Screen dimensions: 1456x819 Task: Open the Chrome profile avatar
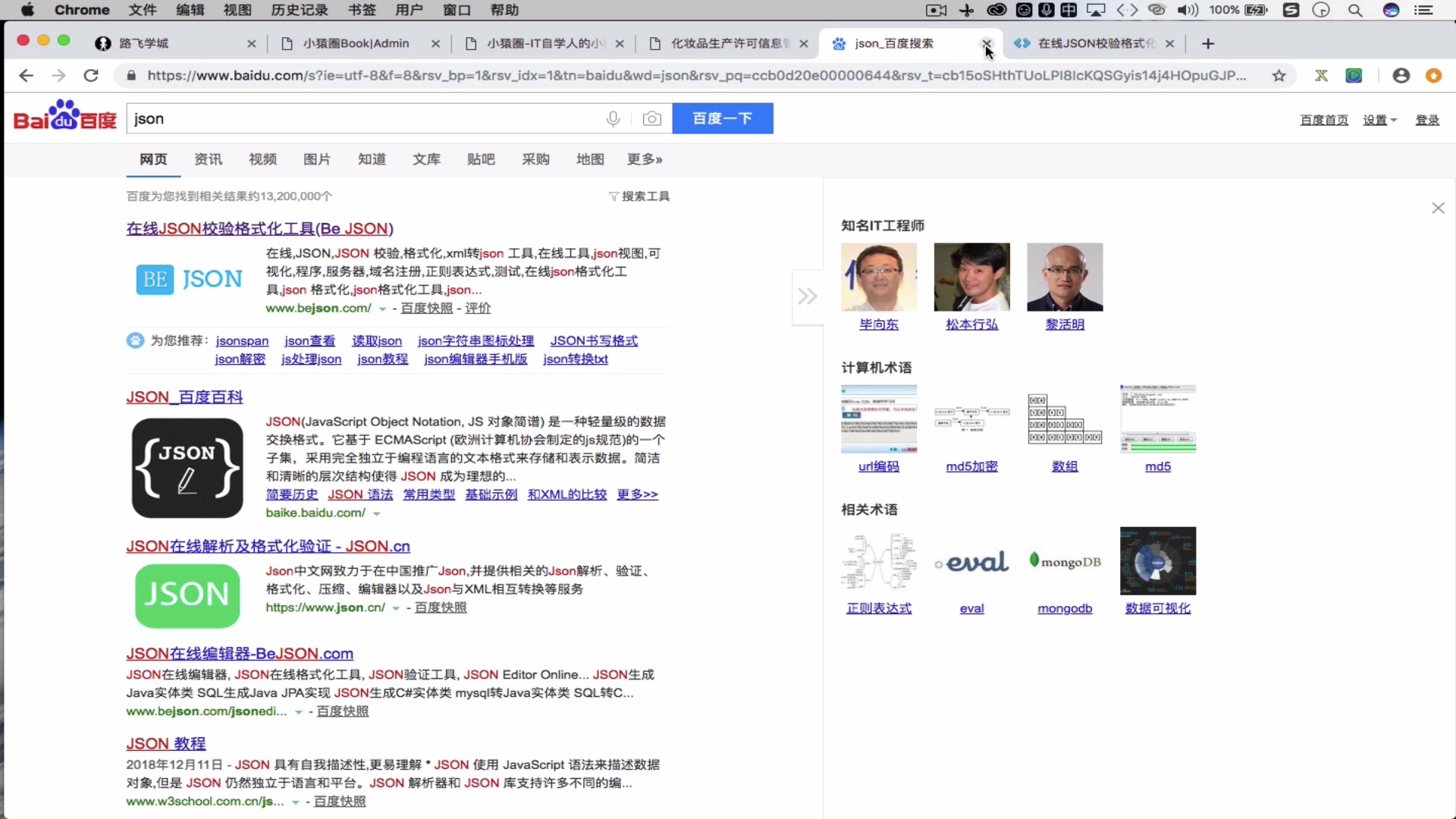coord(1401,75)
